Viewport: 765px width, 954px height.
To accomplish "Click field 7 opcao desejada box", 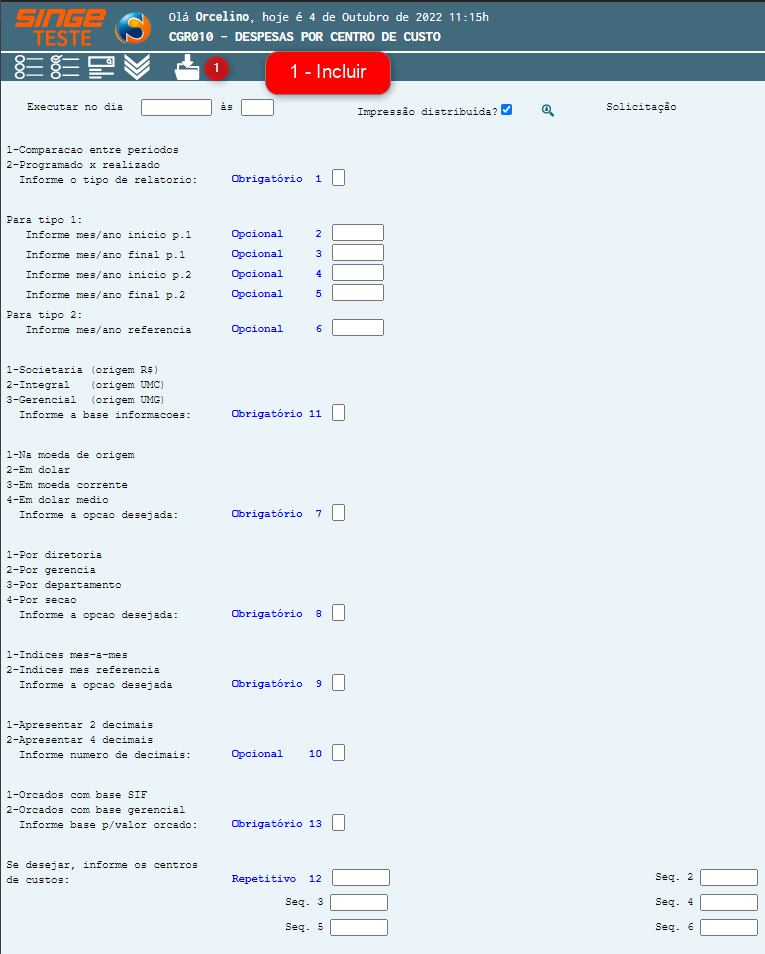I will pyautogui.click(x=338, y=513).
